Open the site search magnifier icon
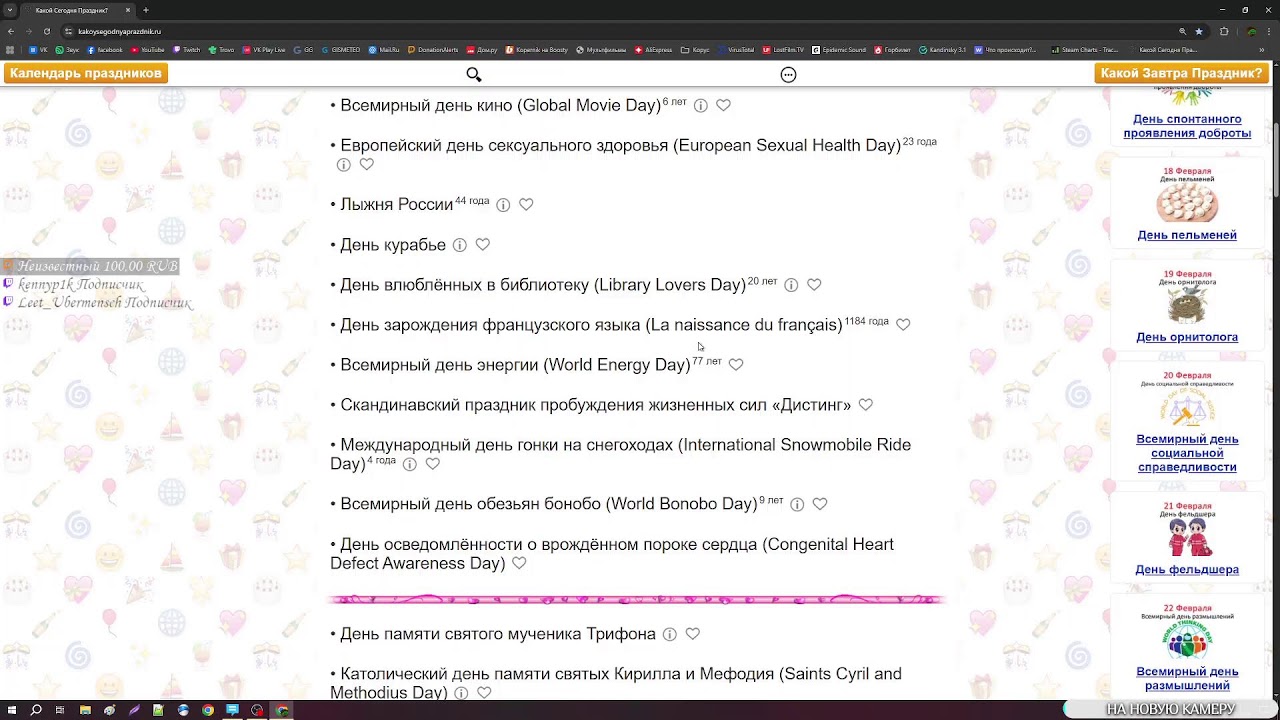Viewport: 1280px width, 720px height. coord(474,75)
